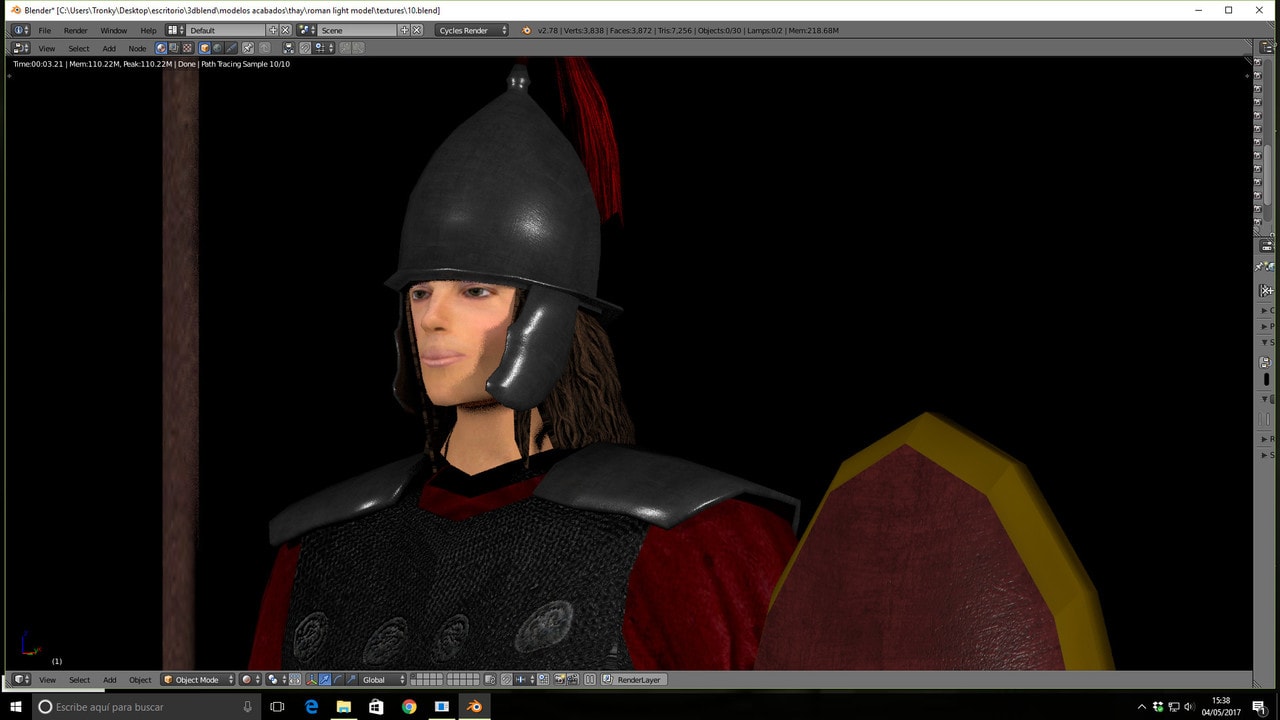The image size is (1280, 720).
Task: Delete the Default screen layout
Action: click(286, 30)
